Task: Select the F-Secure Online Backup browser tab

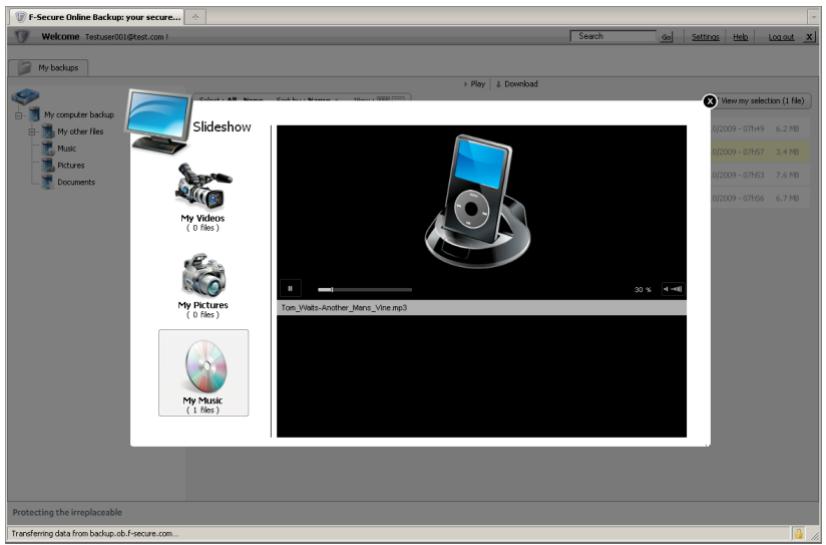Action: 99,17
